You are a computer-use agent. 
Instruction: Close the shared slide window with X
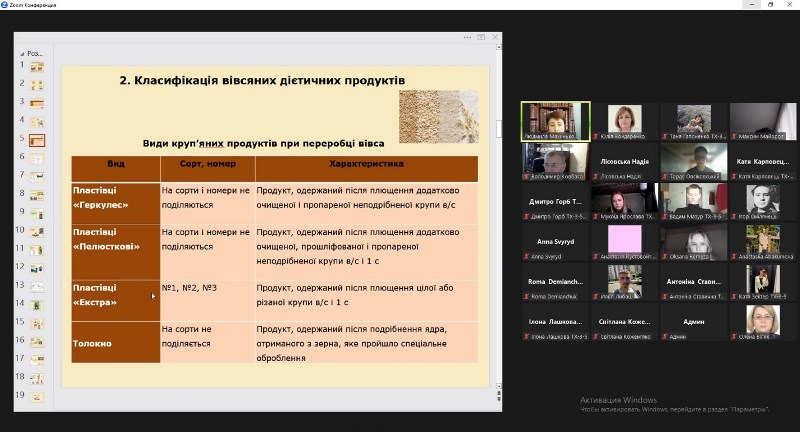point(495,37)
